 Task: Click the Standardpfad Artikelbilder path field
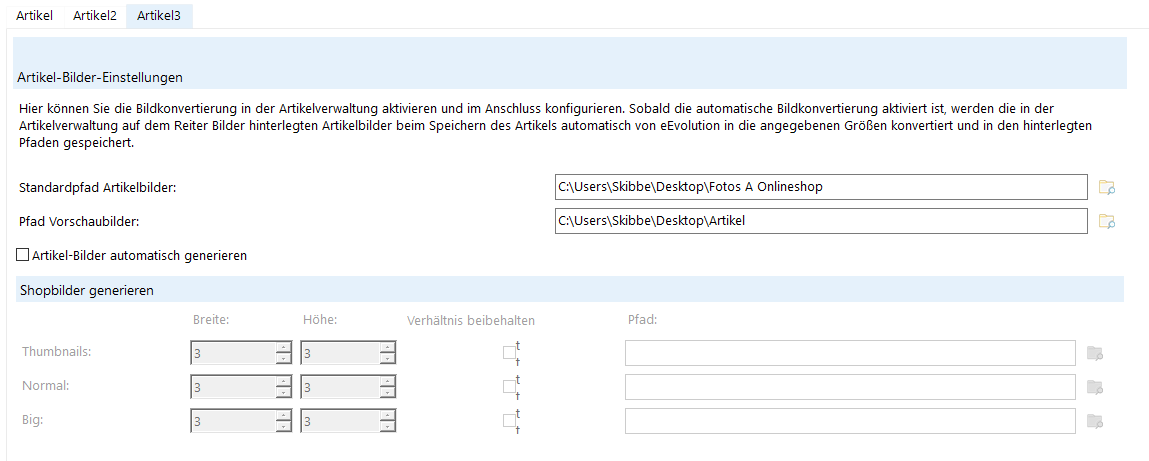pyautogui.click(x=821, y=187)
